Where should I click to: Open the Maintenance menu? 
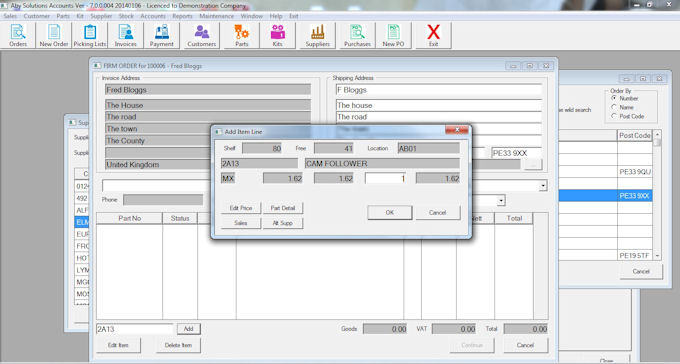pos(216,16)
